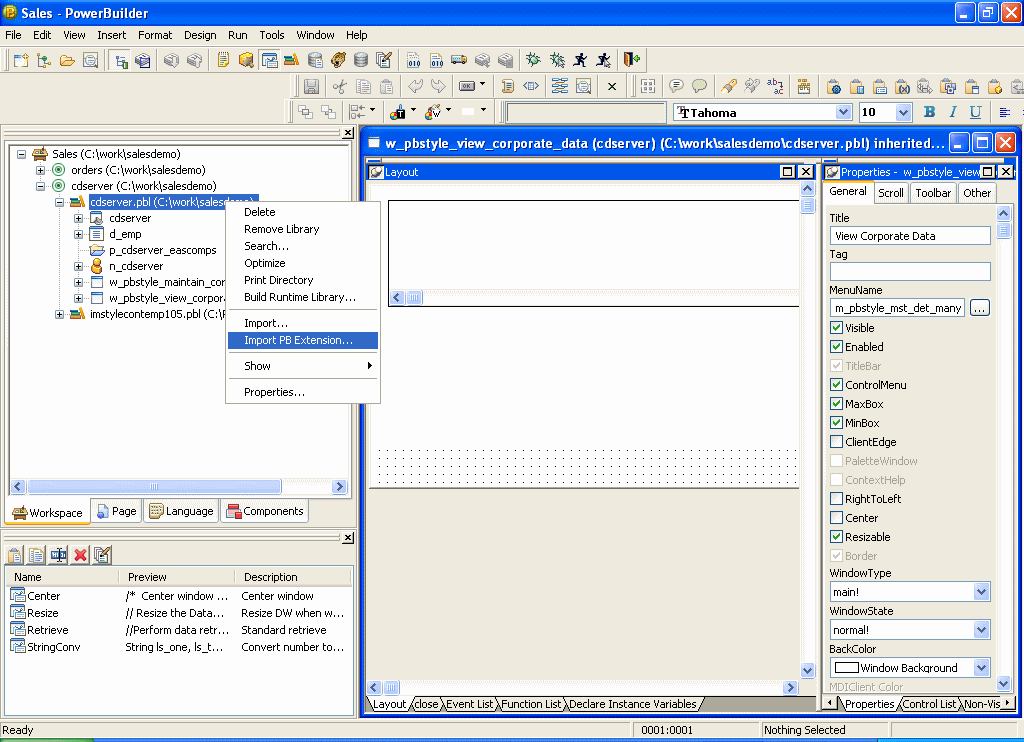Click the MenuName browse ellipsis button

[x=980, y=308]
